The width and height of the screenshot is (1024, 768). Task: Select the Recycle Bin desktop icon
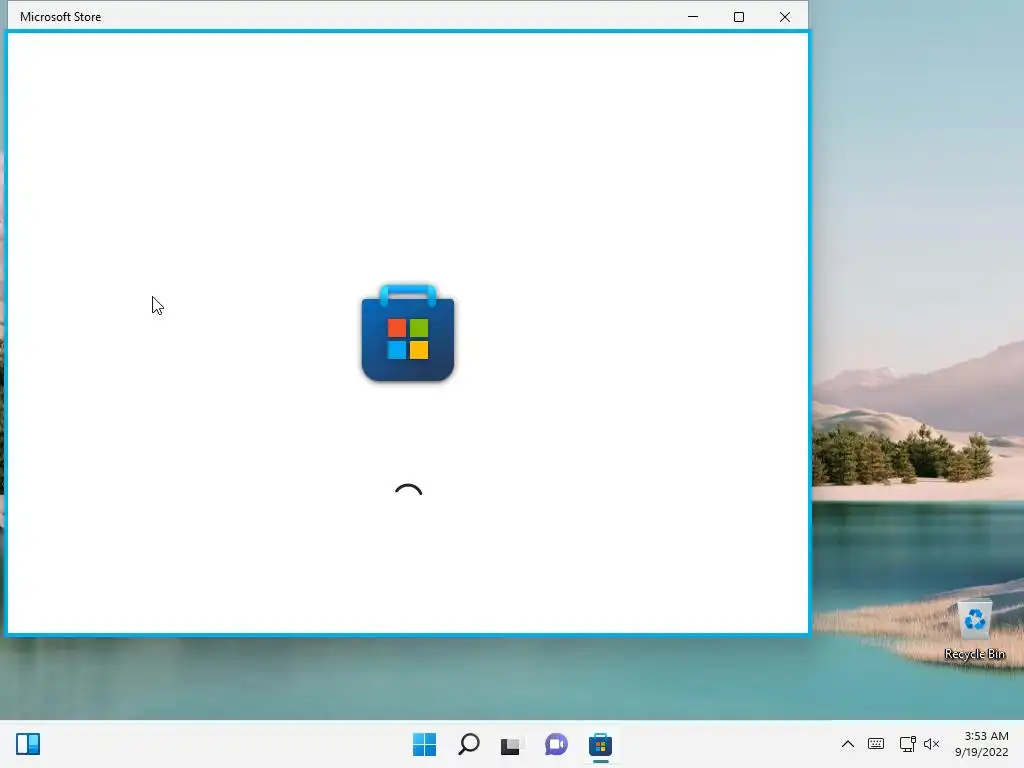(x=974, y=630)
